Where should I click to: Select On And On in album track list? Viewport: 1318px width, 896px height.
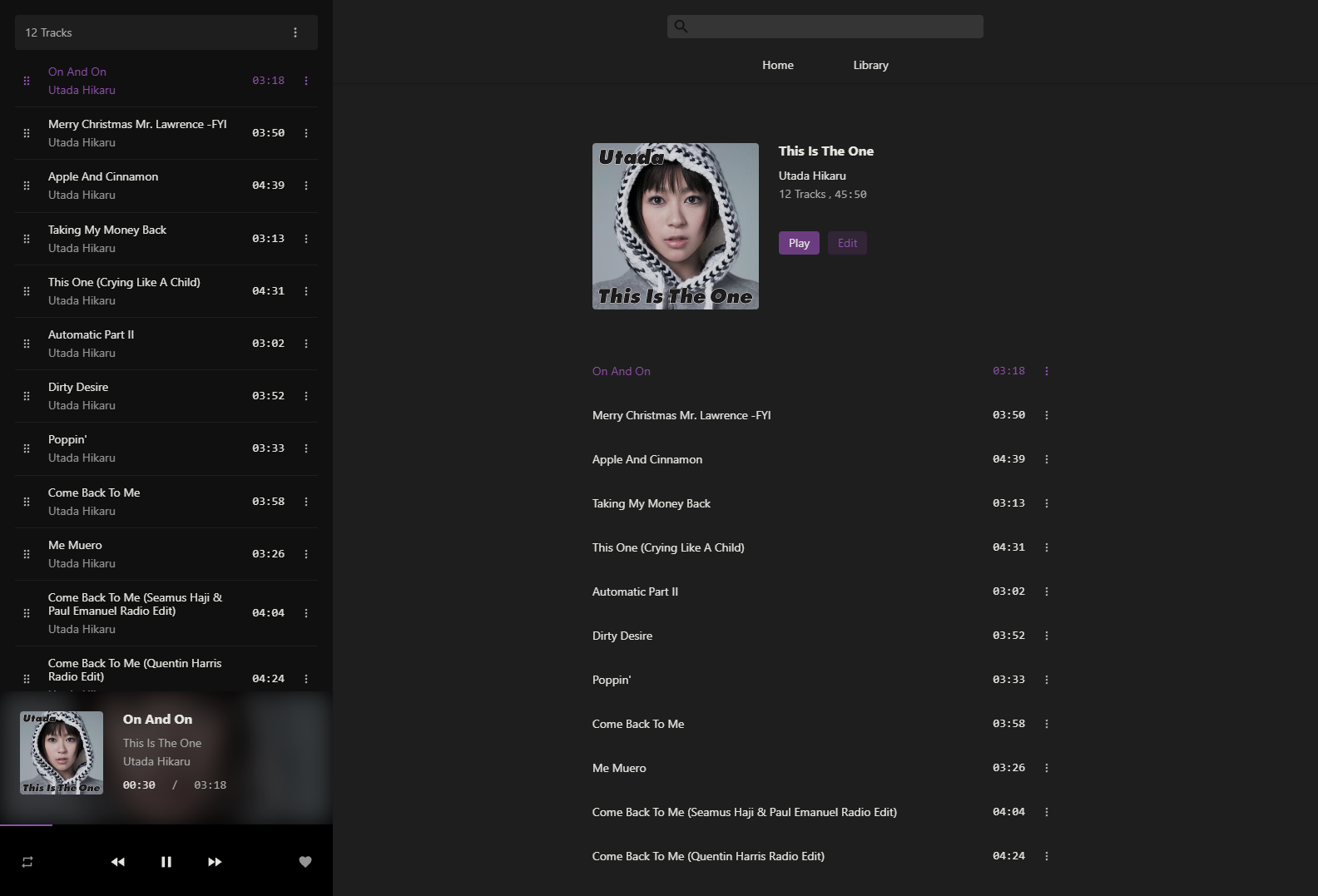click(622, 371)
